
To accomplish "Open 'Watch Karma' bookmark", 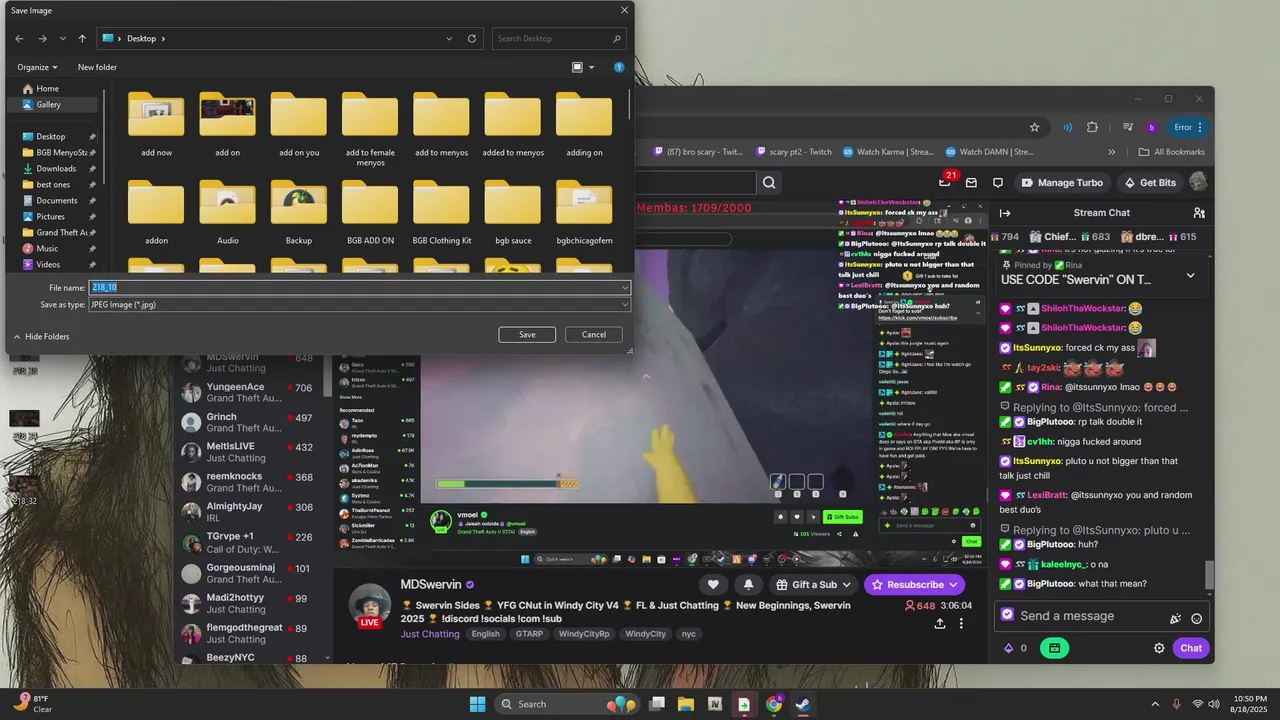I will coord(888,152).
